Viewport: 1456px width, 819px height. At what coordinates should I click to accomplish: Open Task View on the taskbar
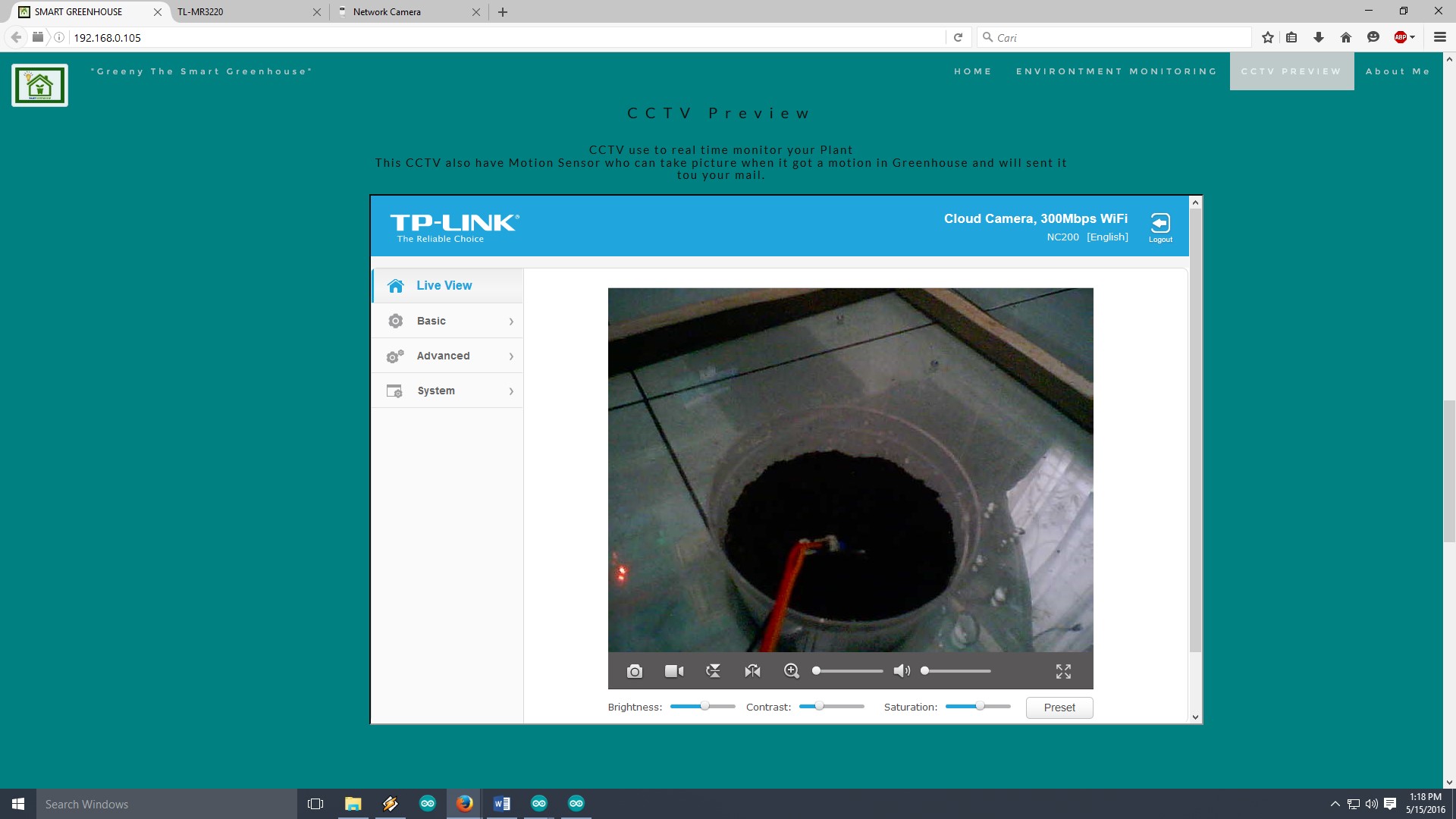315,804
